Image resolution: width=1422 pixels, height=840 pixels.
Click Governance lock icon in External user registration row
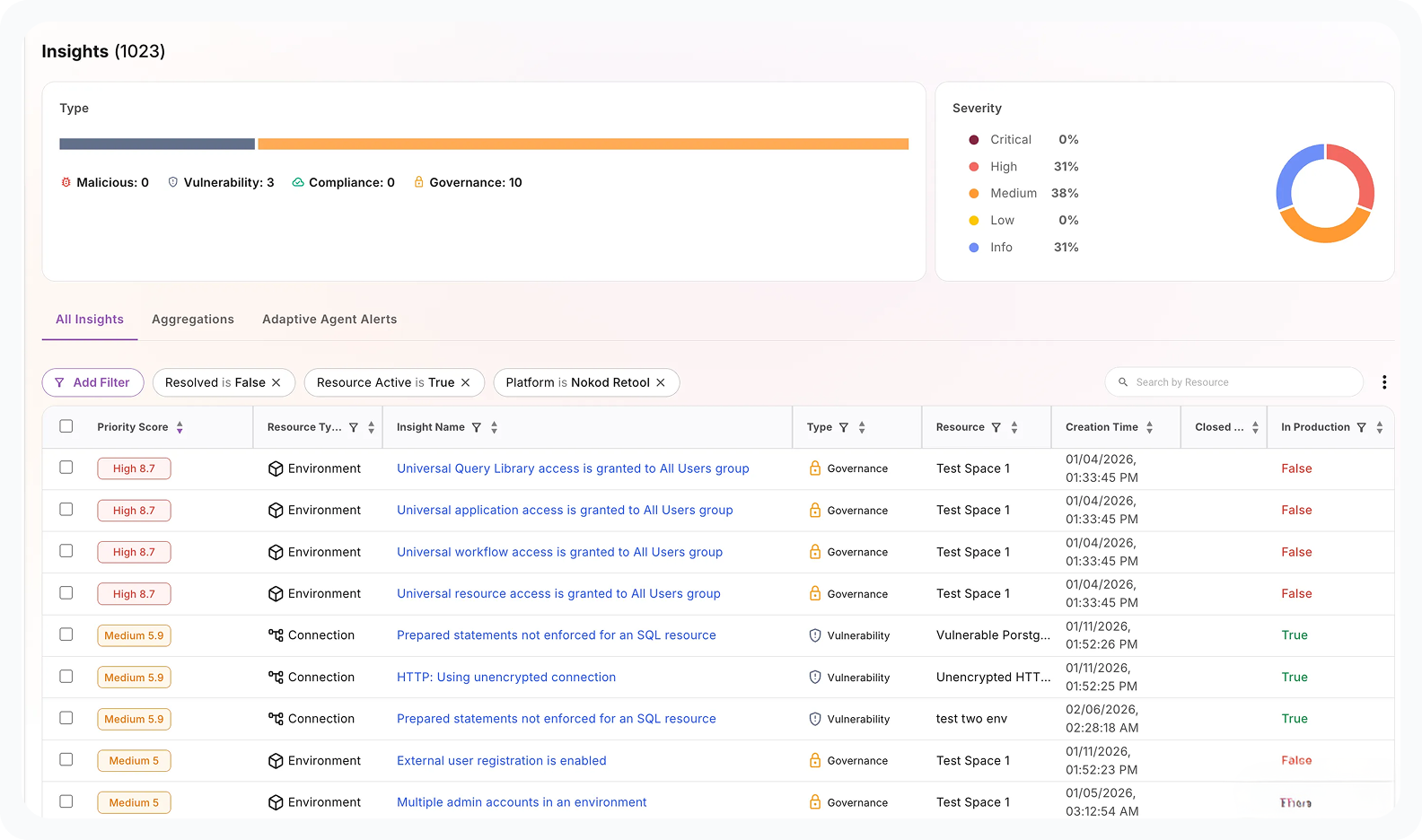(x=815, y=760)
